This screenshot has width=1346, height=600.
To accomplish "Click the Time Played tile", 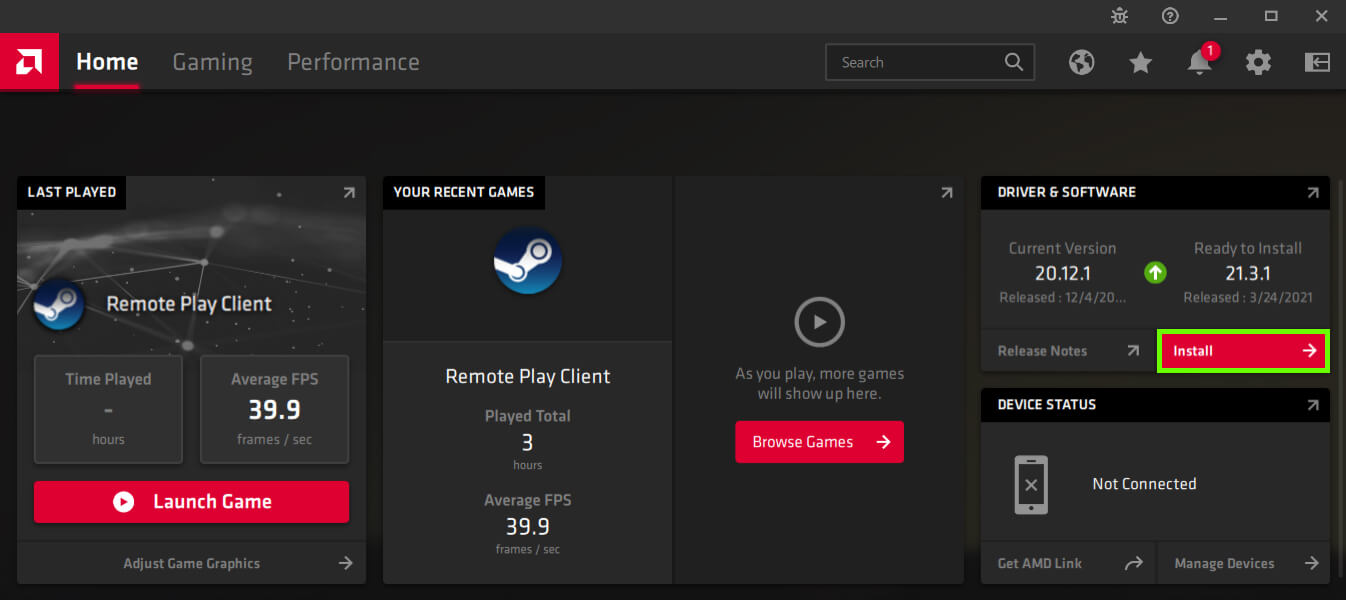I will pyautogui.click(x=108, y=409).
